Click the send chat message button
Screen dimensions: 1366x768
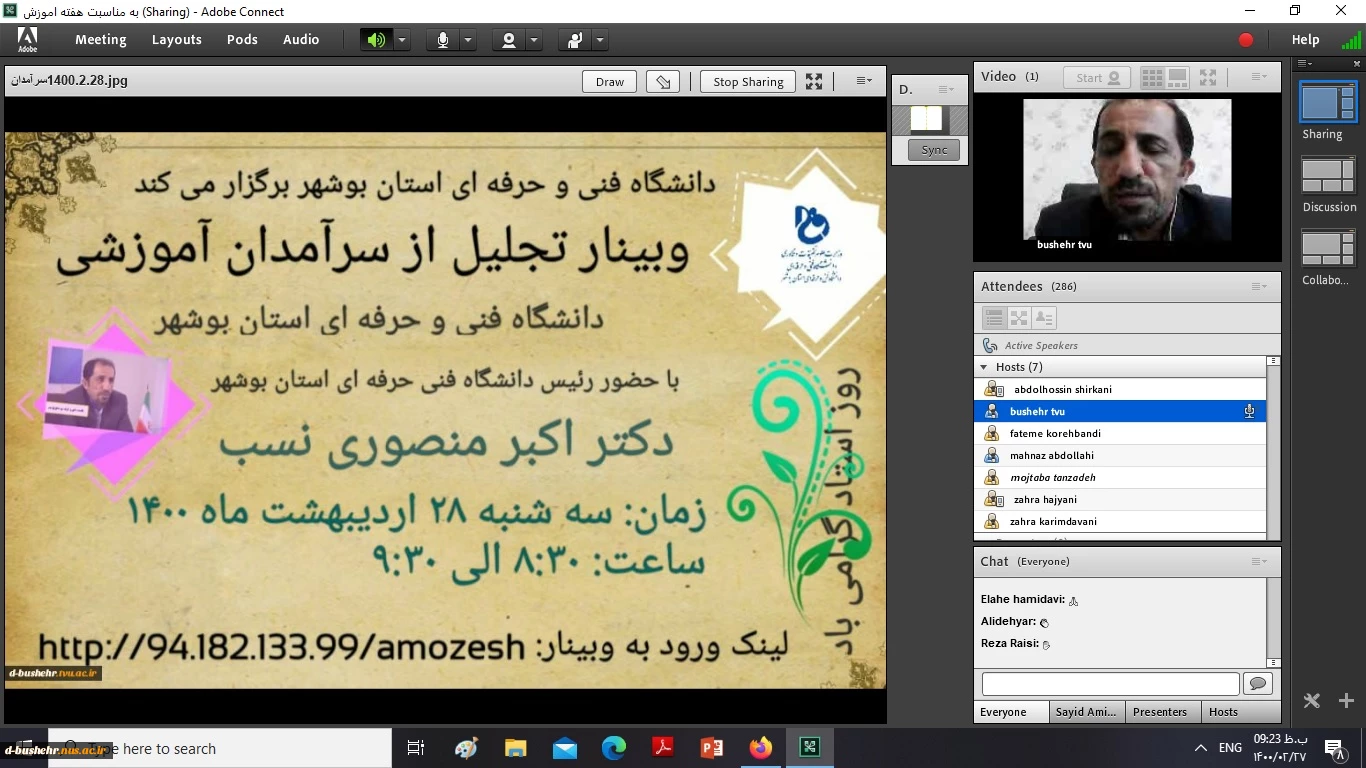point(1258,684)
